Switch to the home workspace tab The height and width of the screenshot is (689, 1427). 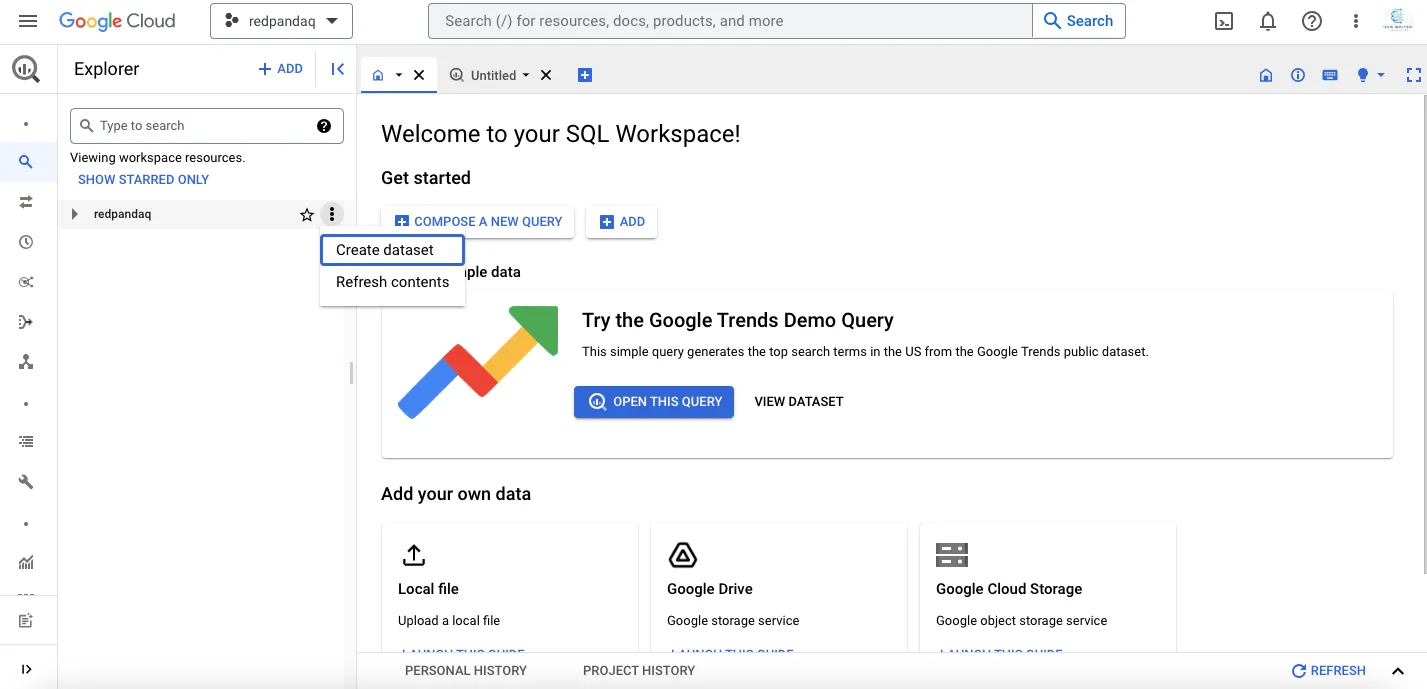[378, 75]
